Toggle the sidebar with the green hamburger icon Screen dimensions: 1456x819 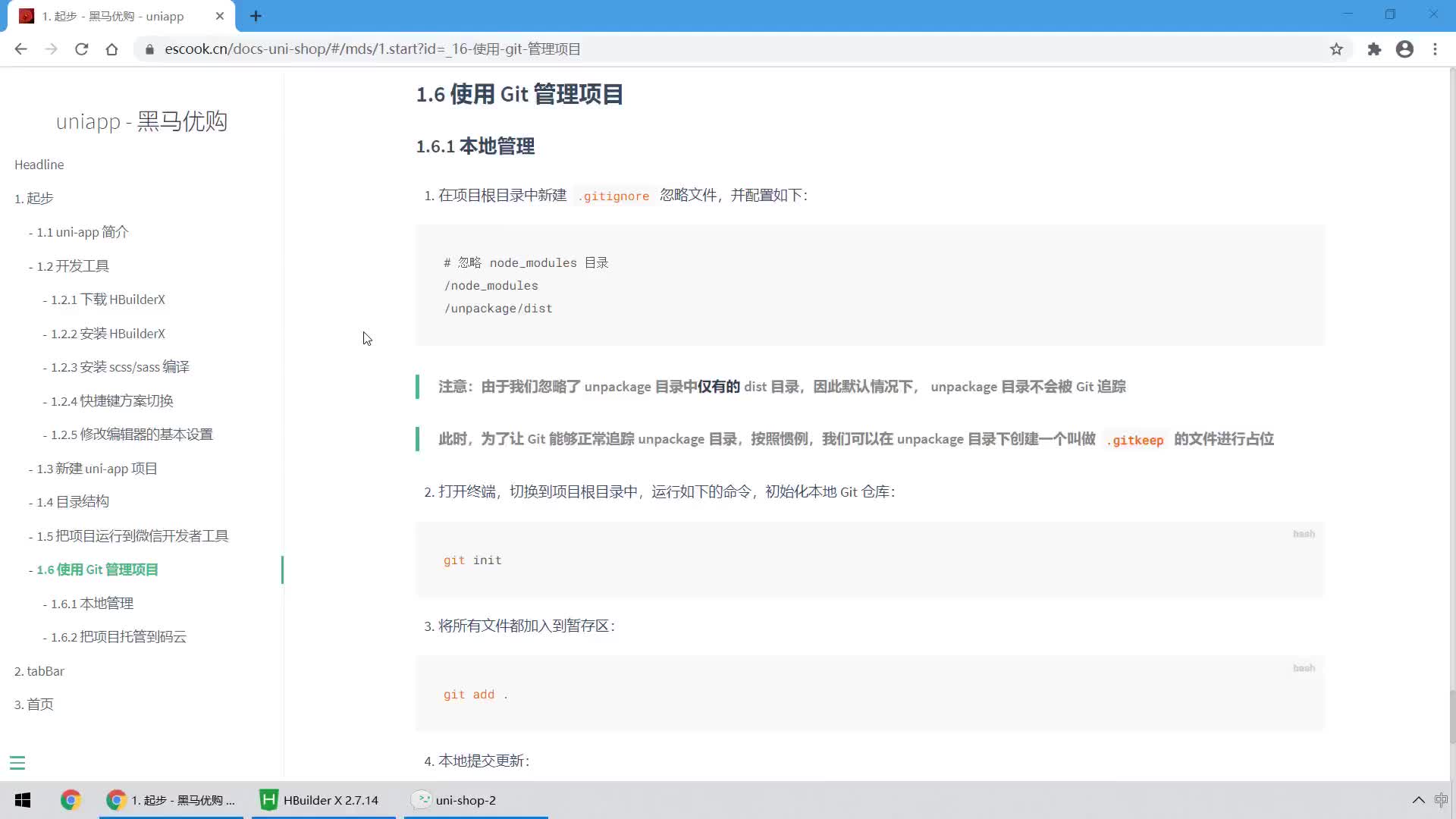[17, 763]
